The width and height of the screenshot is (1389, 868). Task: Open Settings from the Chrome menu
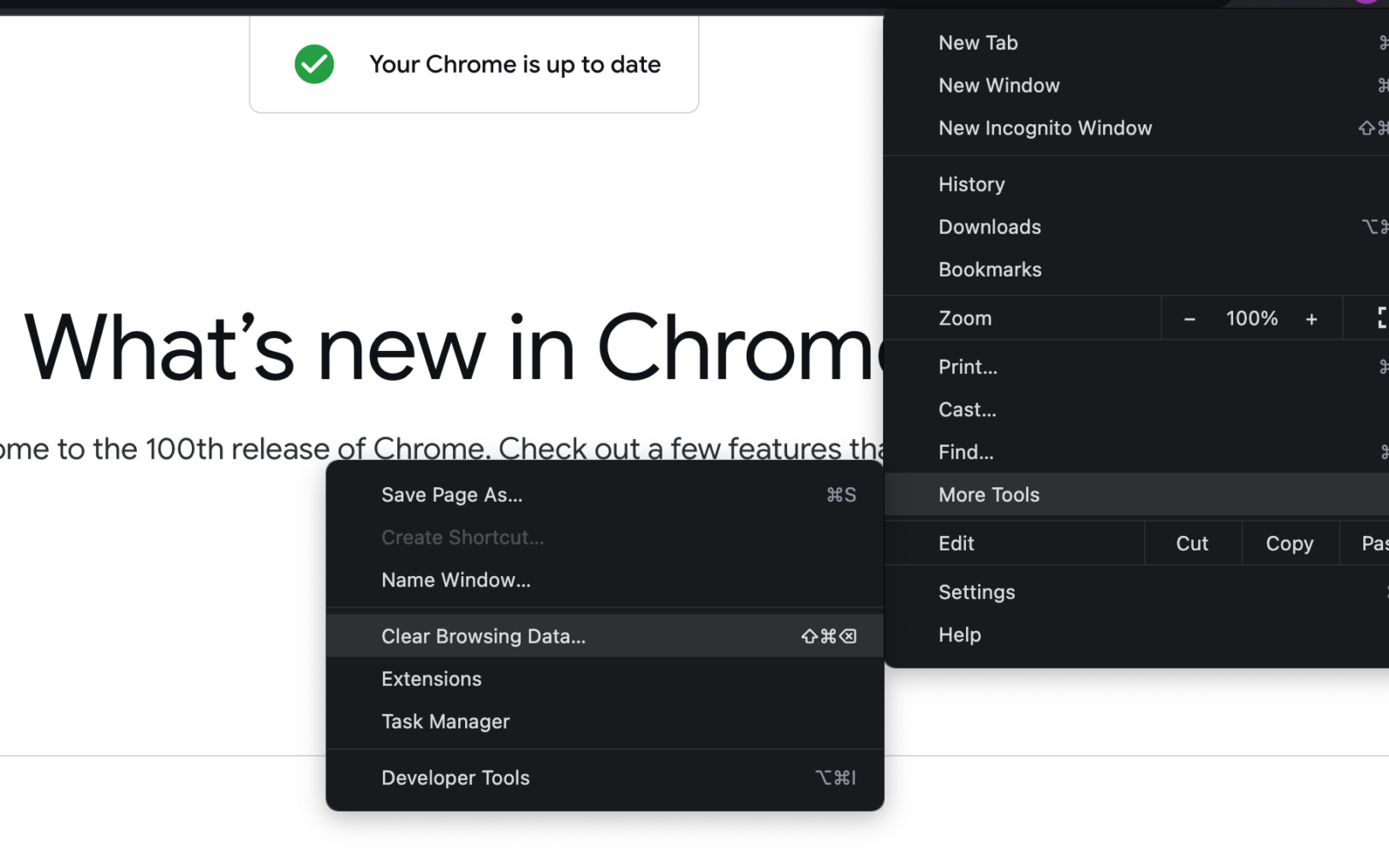pos(1136,592)
